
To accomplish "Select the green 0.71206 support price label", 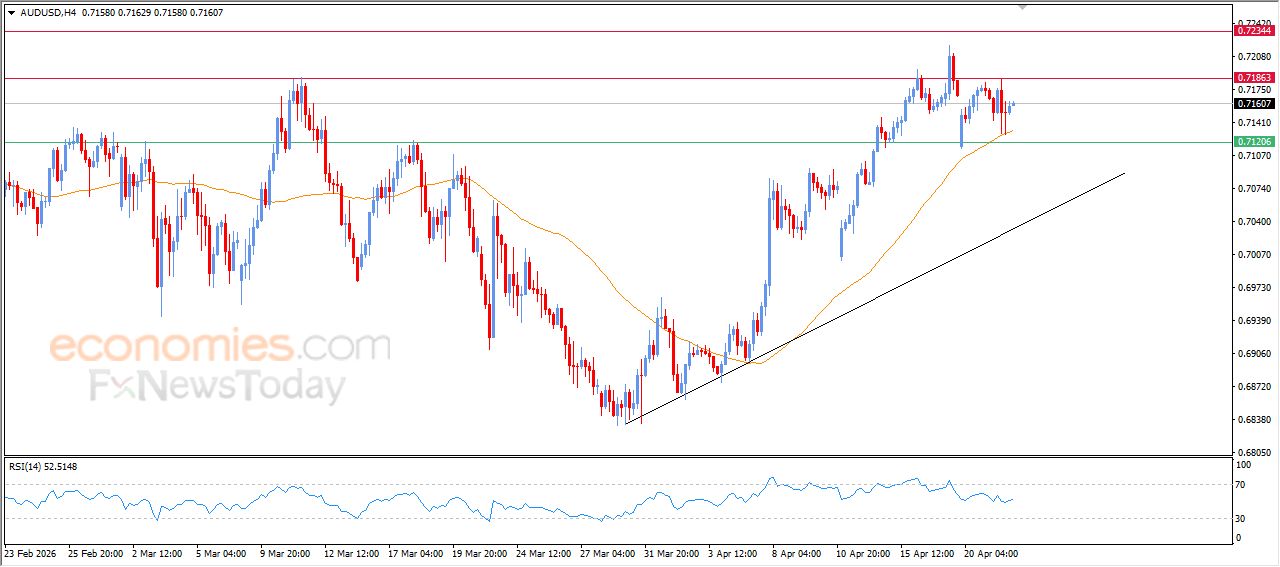I will [1254, 142].
